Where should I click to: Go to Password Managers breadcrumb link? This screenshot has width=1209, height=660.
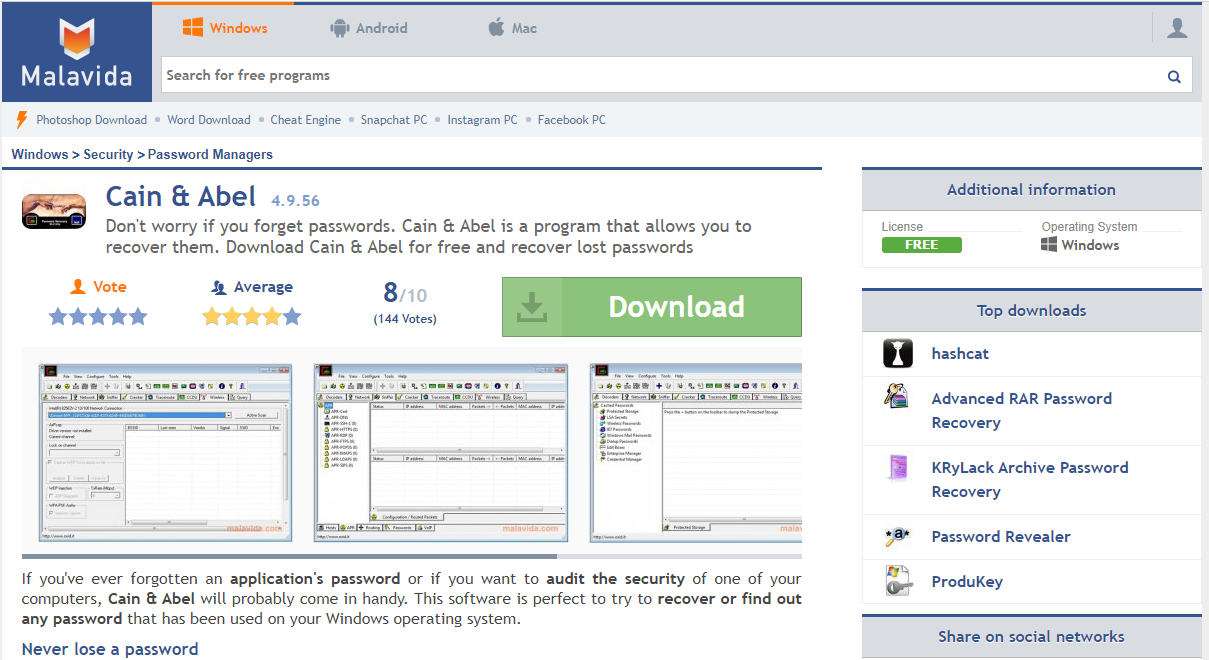(x=210, y=155)
